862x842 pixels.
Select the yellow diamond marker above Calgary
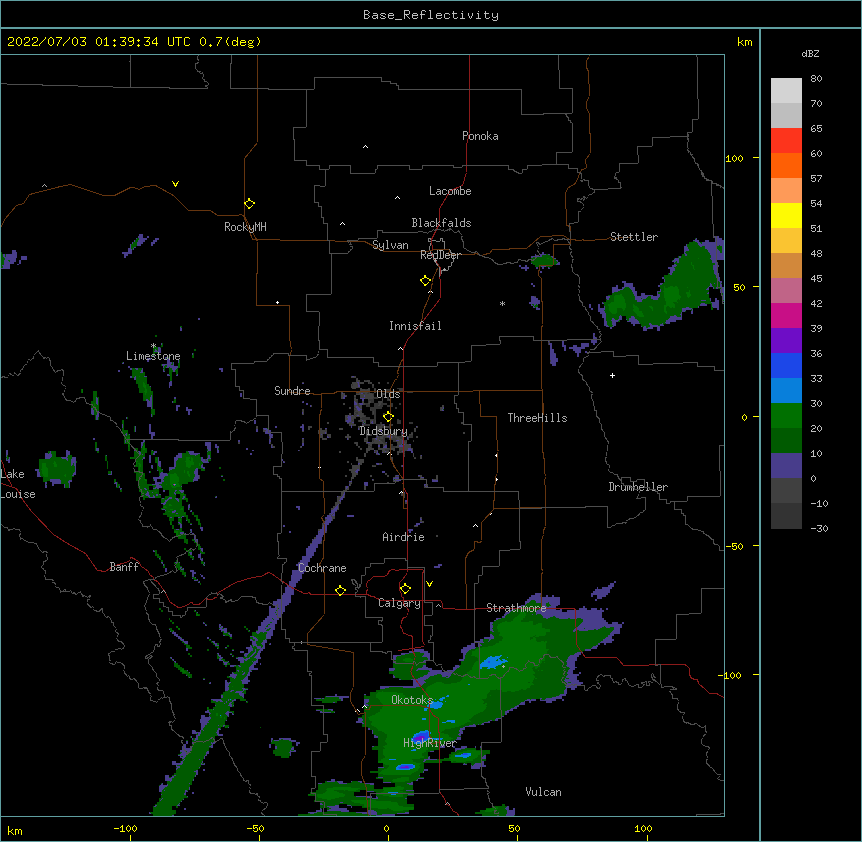point(405,589)
